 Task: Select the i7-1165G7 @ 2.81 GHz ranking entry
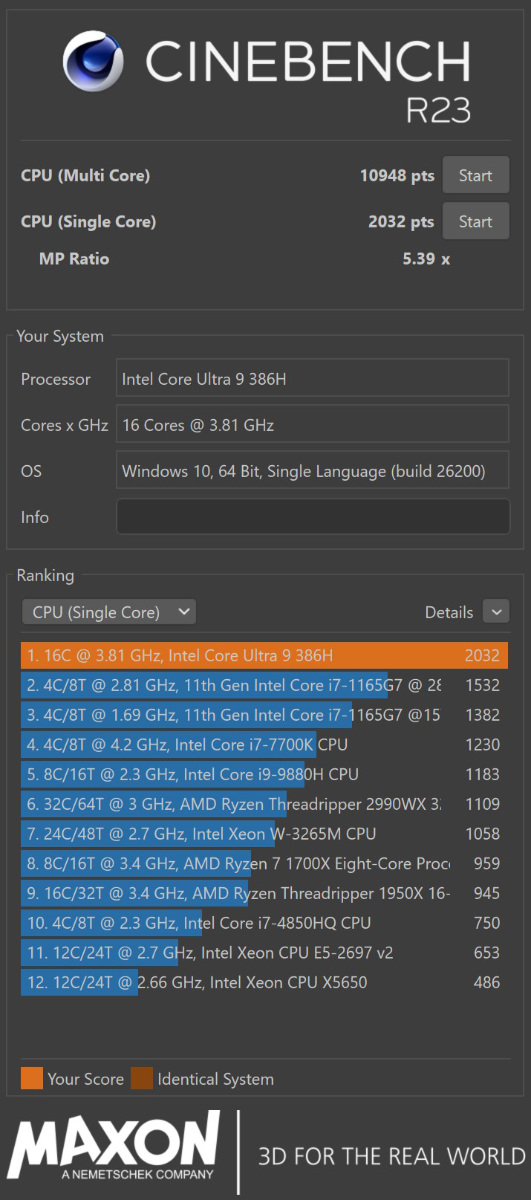[x=264, y=685]
